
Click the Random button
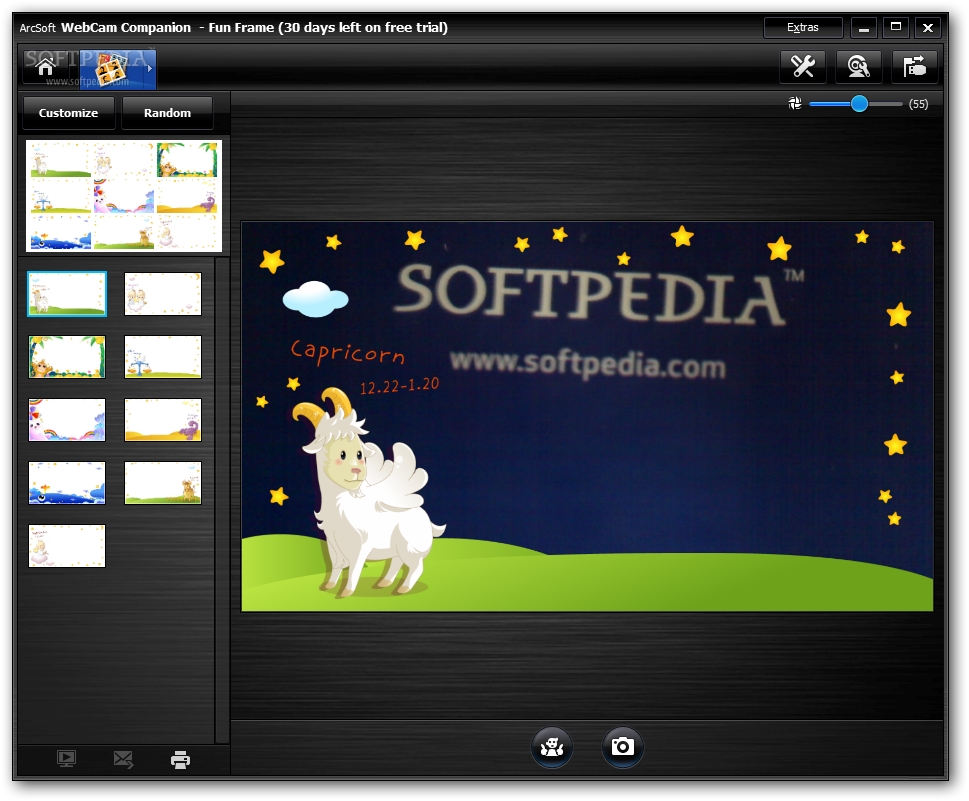167,113
